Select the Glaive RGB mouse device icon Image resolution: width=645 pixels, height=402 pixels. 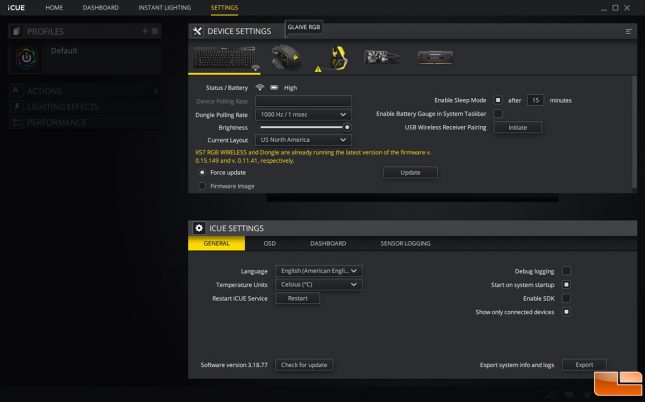286,57
